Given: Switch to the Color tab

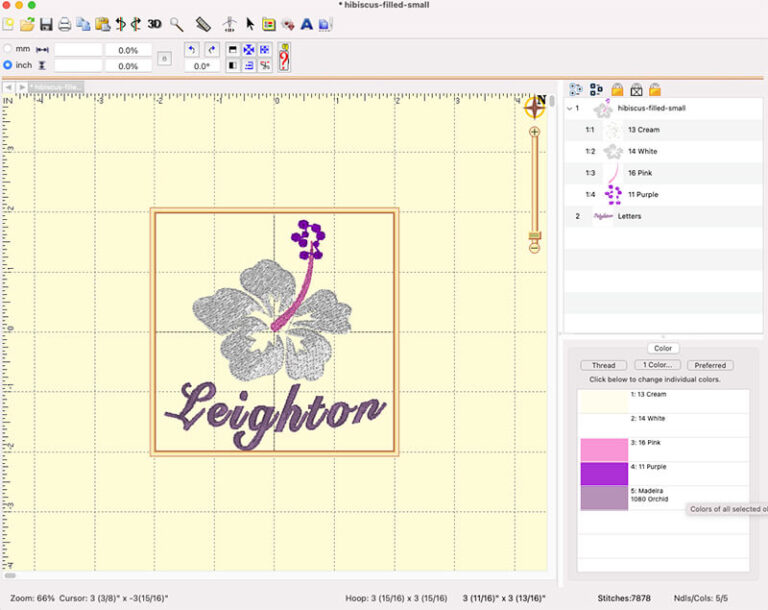Looking at the screenshot, I should click(x=663, y=348).
